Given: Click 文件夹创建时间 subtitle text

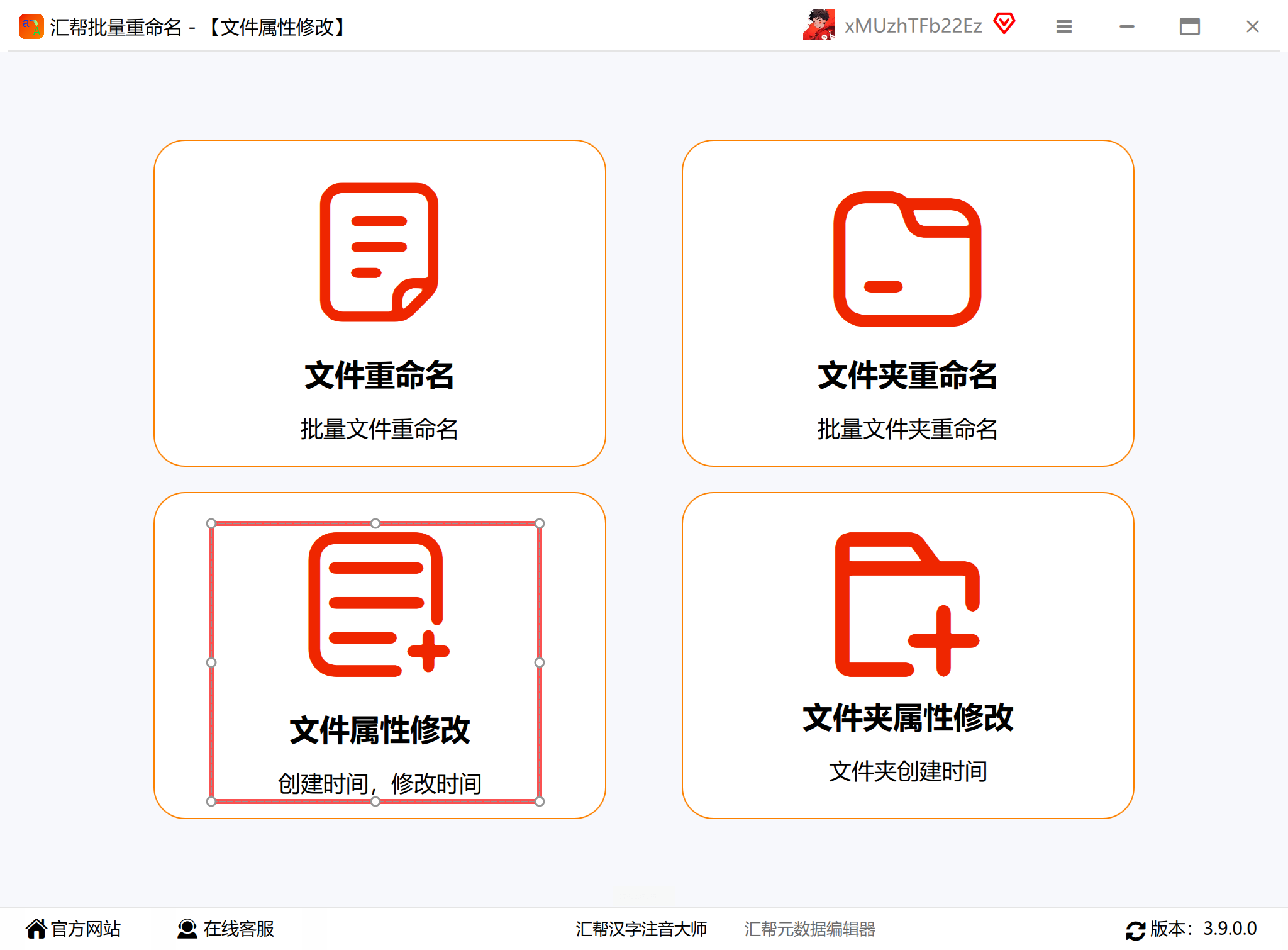Looking at the screenshot, I should (x=907, y=771).
